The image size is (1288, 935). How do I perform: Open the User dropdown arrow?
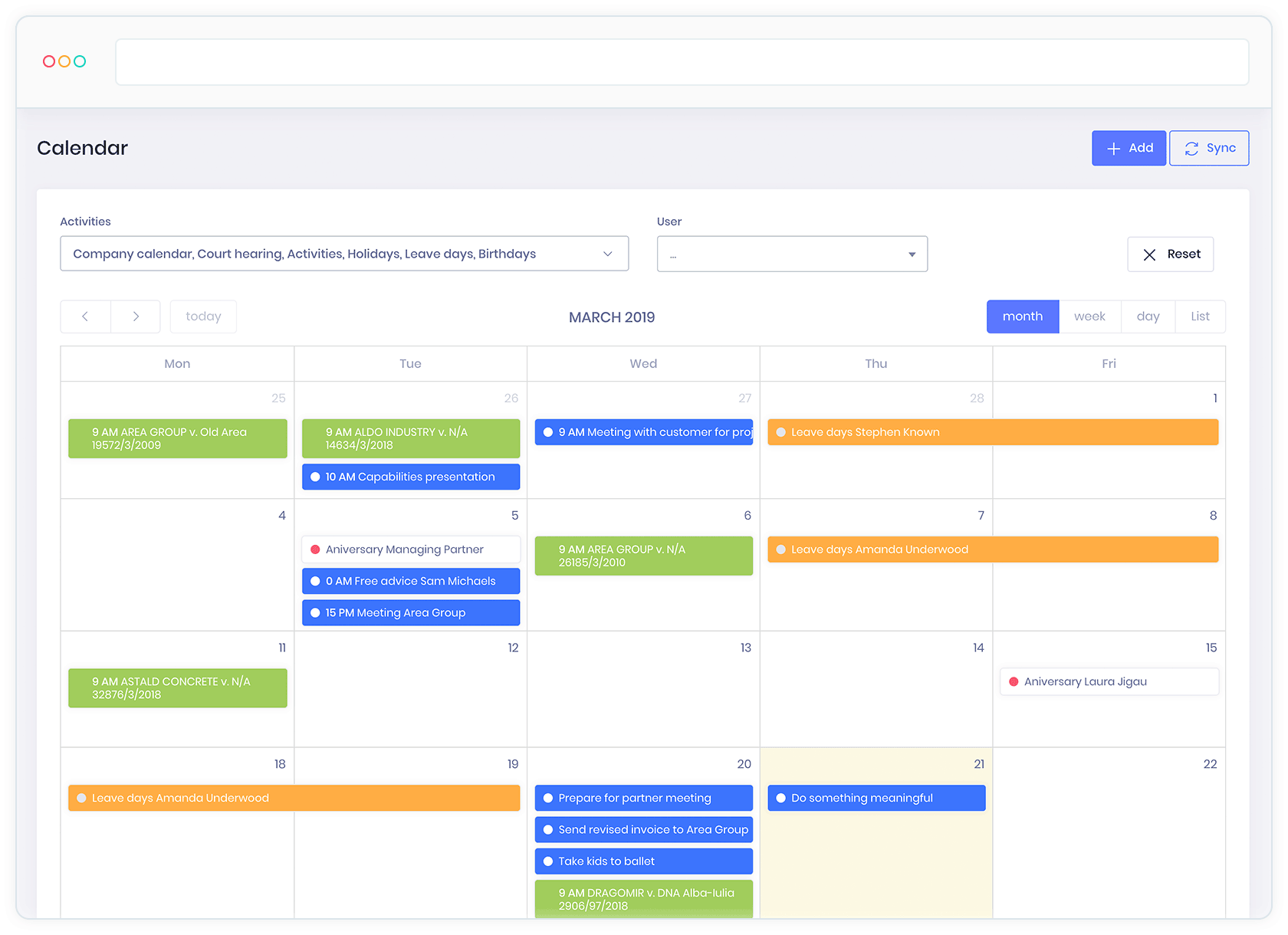[912, 254]
